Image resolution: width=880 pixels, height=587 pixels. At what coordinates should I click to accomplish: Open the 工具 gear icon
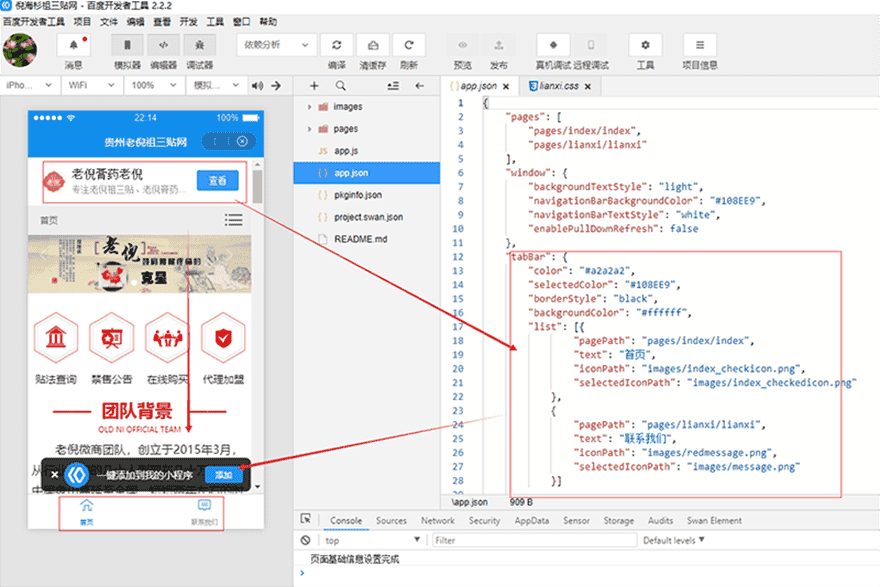click(x=645, y=45)
